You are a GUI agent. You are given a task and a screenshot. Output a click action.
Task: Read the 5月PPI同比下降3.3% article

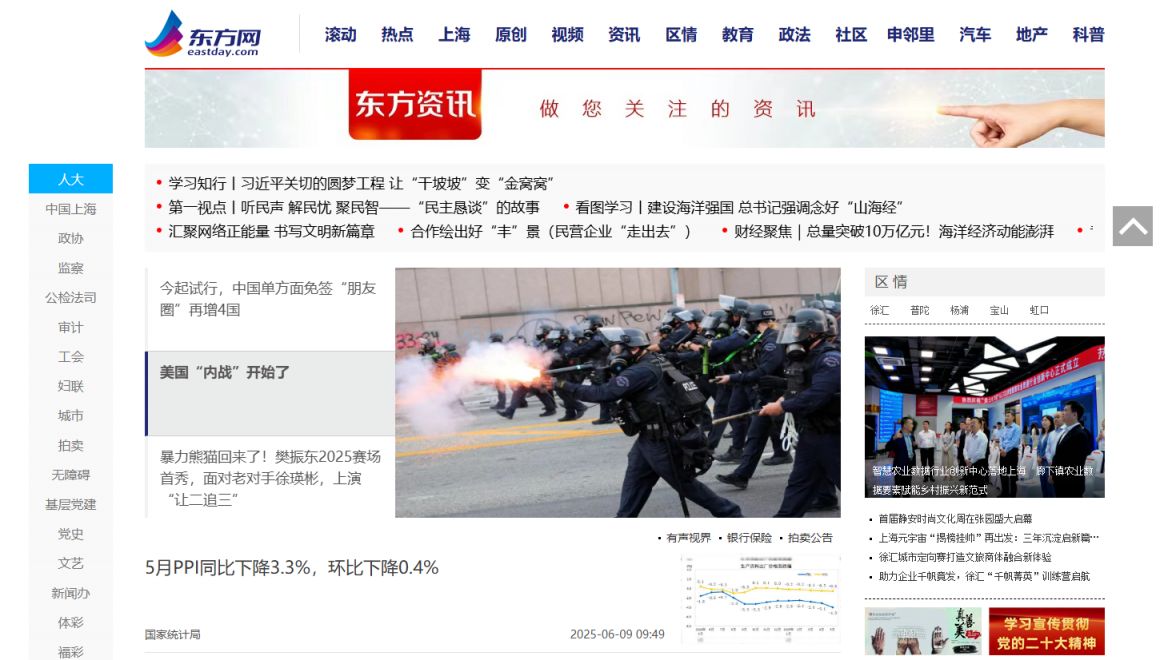pyautogui.click(x=292, y=568)
